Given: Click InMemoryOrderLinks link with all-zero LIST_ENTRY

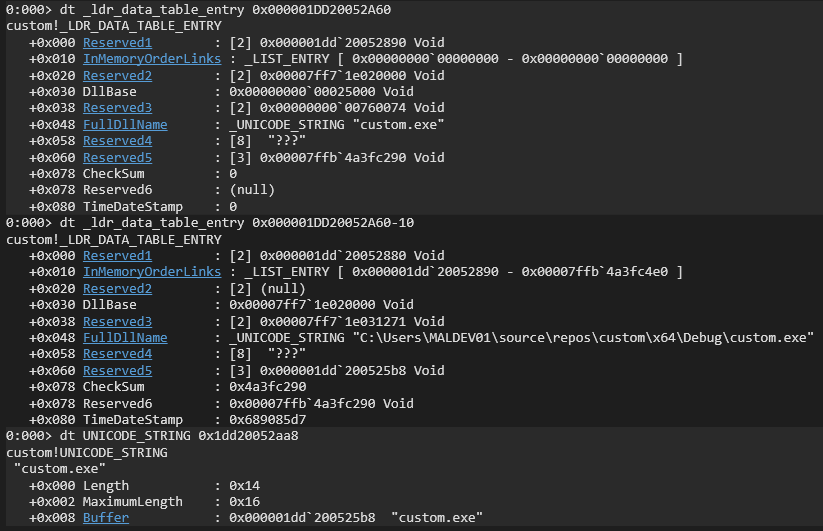Looking at the screenshot, I should tap(152, 59).
